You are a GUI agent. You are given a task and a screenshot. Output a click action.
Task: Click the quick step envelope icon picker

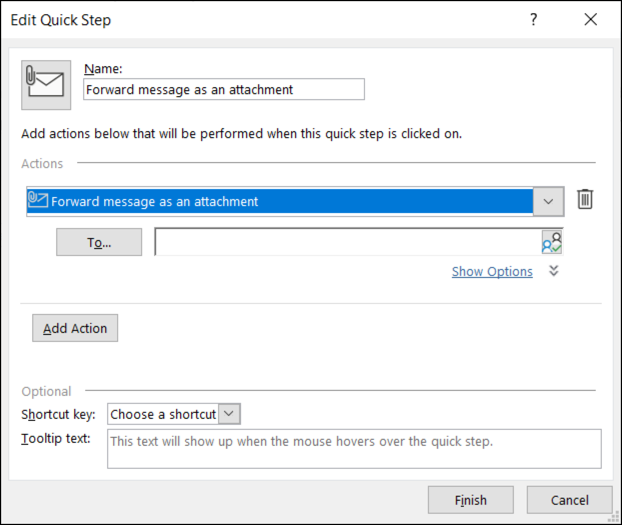click(x=46, y=85)
